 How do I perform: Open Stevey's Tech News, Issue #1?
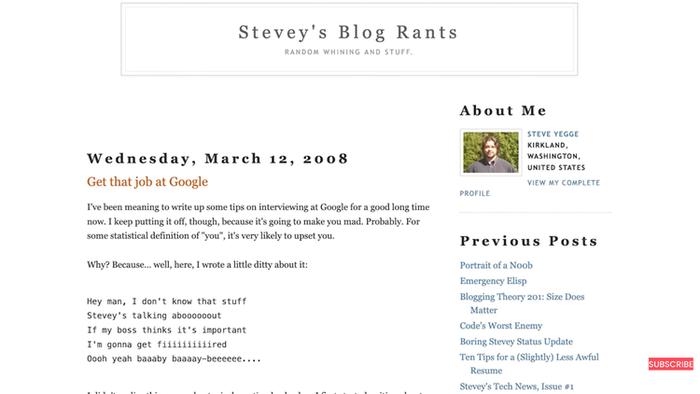click(x=517, y=386)
